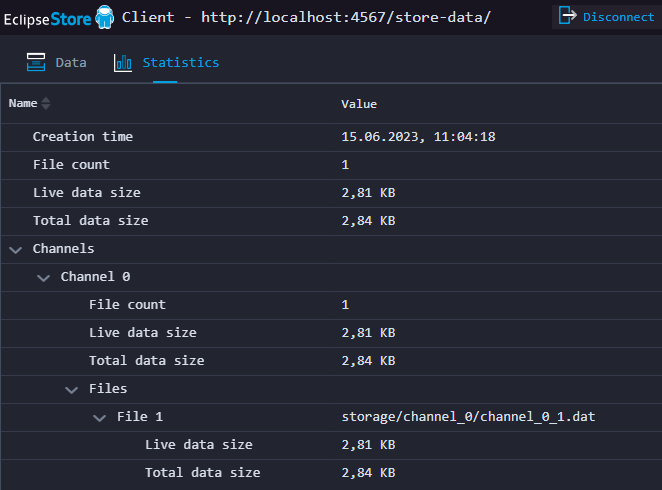Click the Client URL title text
Viewport: 662px width, 490px height.
[306, 17]
